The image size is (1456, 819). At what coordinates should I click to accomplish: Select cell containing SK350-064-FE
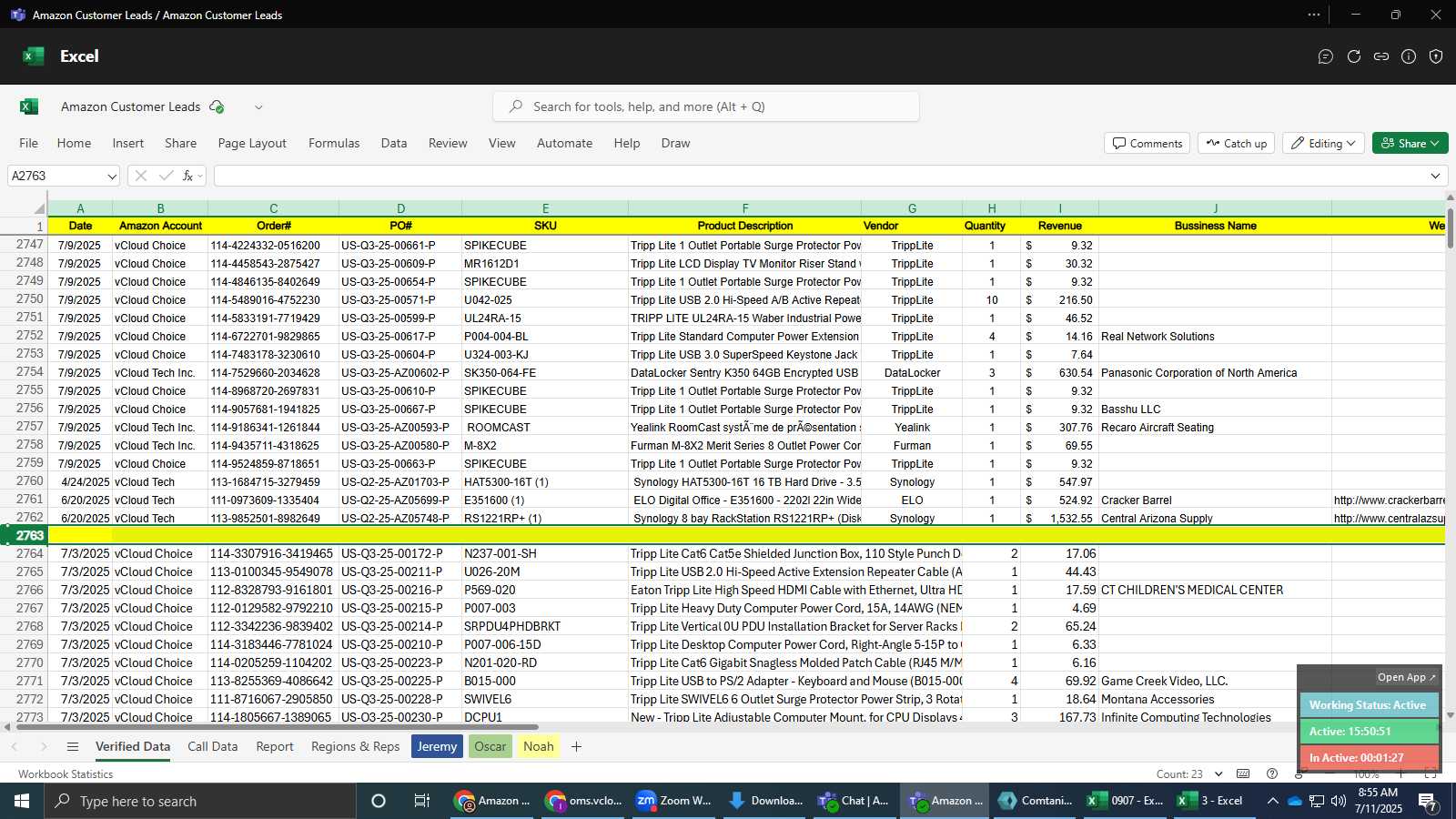[x=544, y=372]
